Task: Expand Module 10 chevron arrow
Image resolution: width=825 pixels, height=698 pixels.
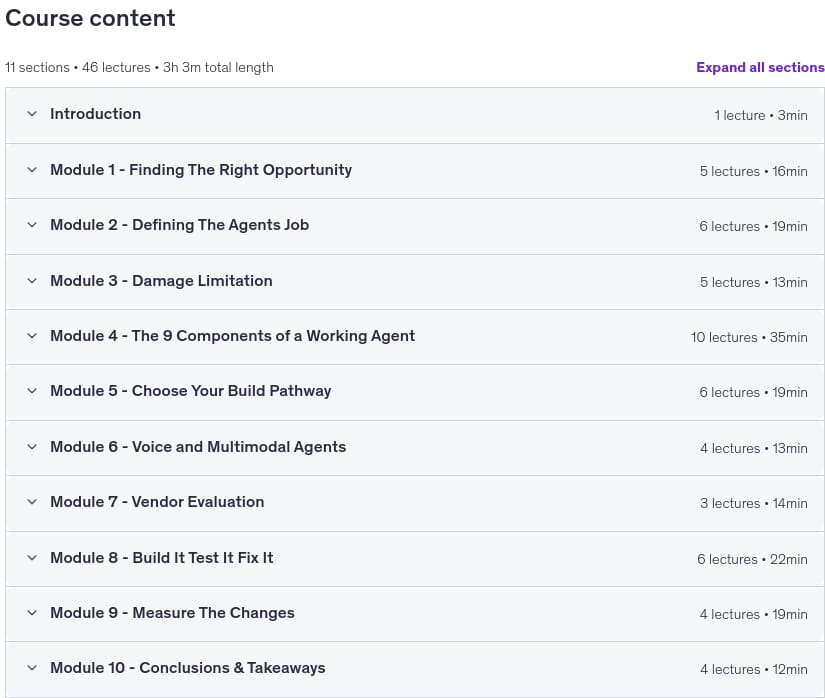Action: tap(32, 669)
